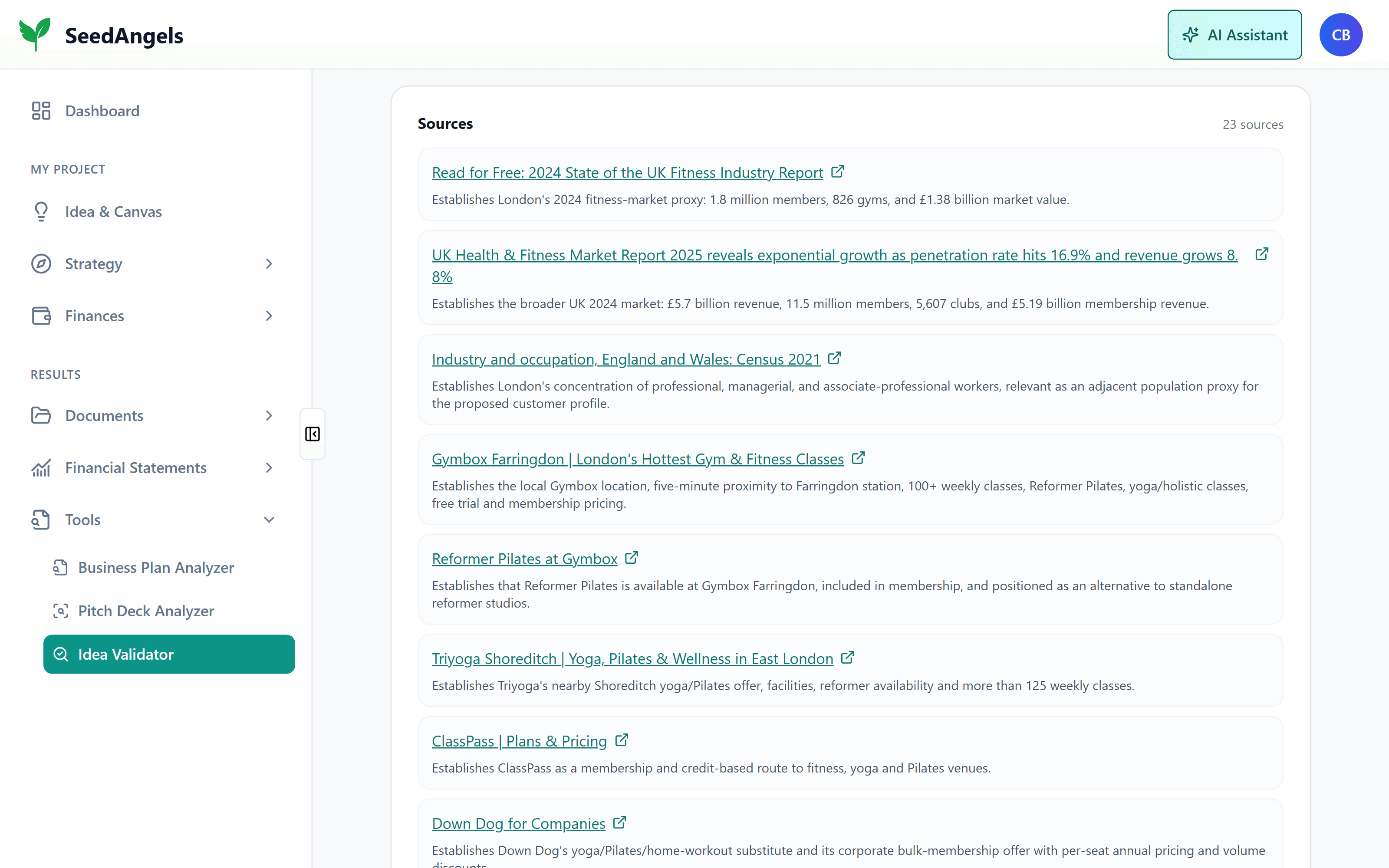Open external link icon beside ClassPass Plans & Pricing
Screen dimensions: 1389x868
click(x=621, y=740)
